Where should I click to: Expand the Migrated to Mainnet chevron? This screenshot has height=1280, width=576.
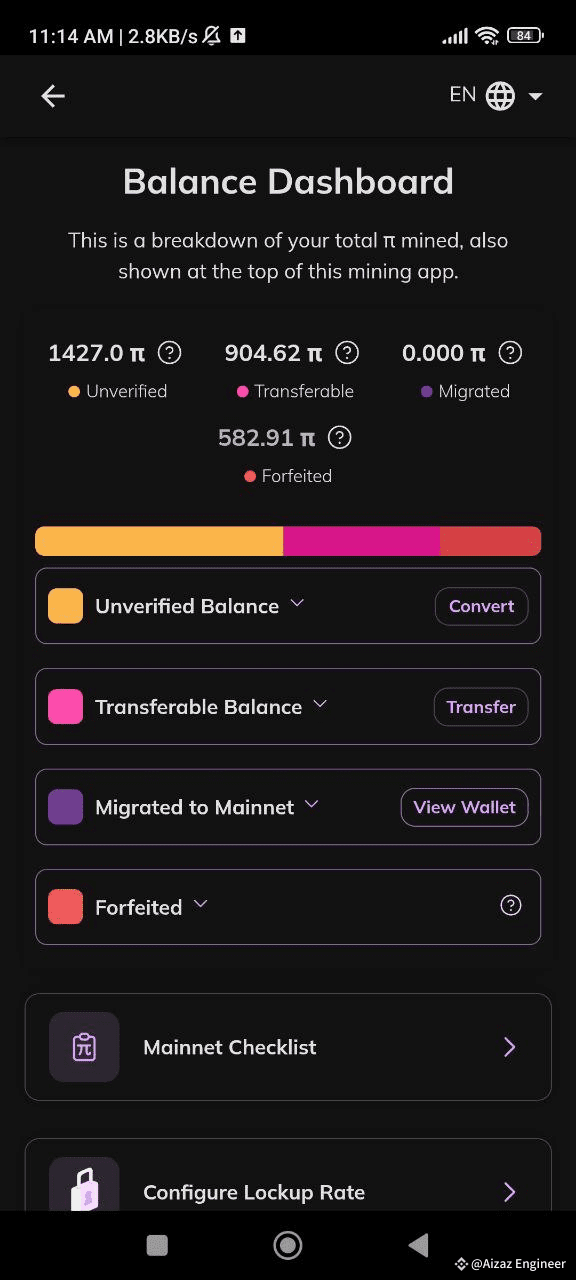click(311, 804)
